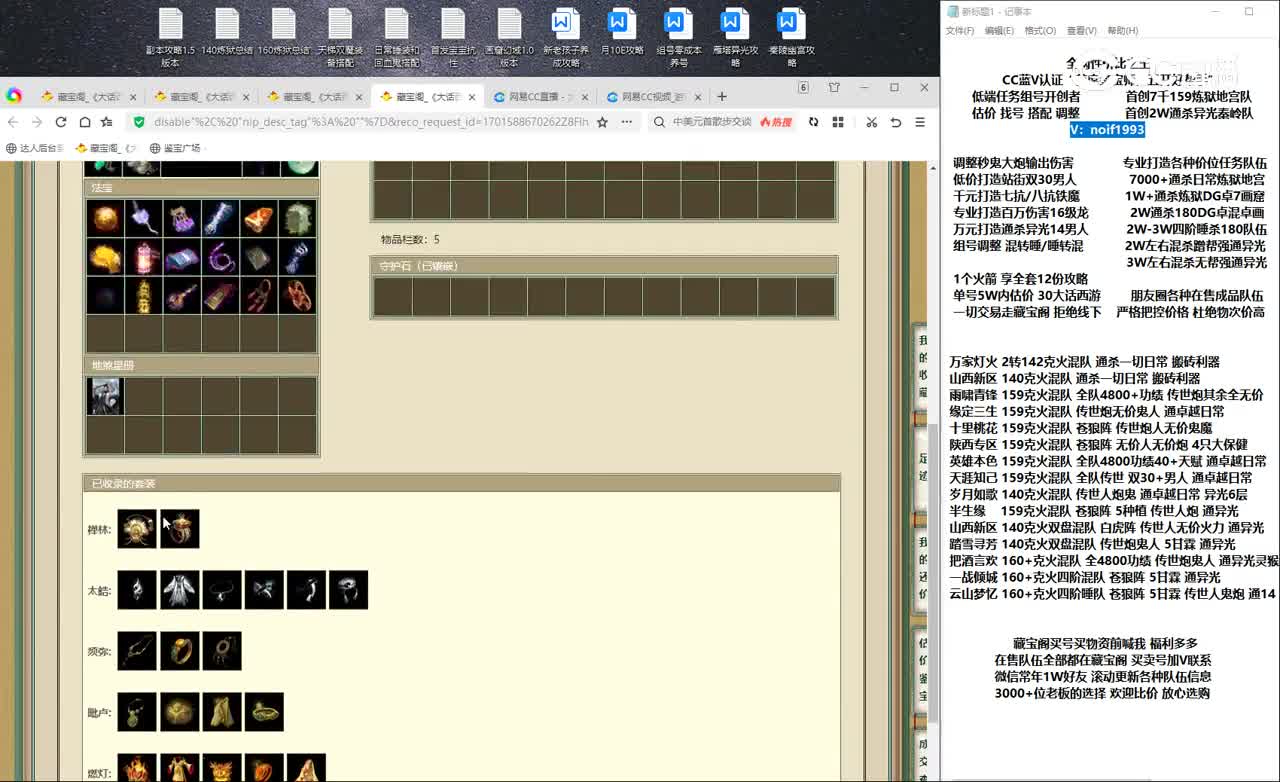Select the necklace item in 毗卢 row

click(137, 712)
